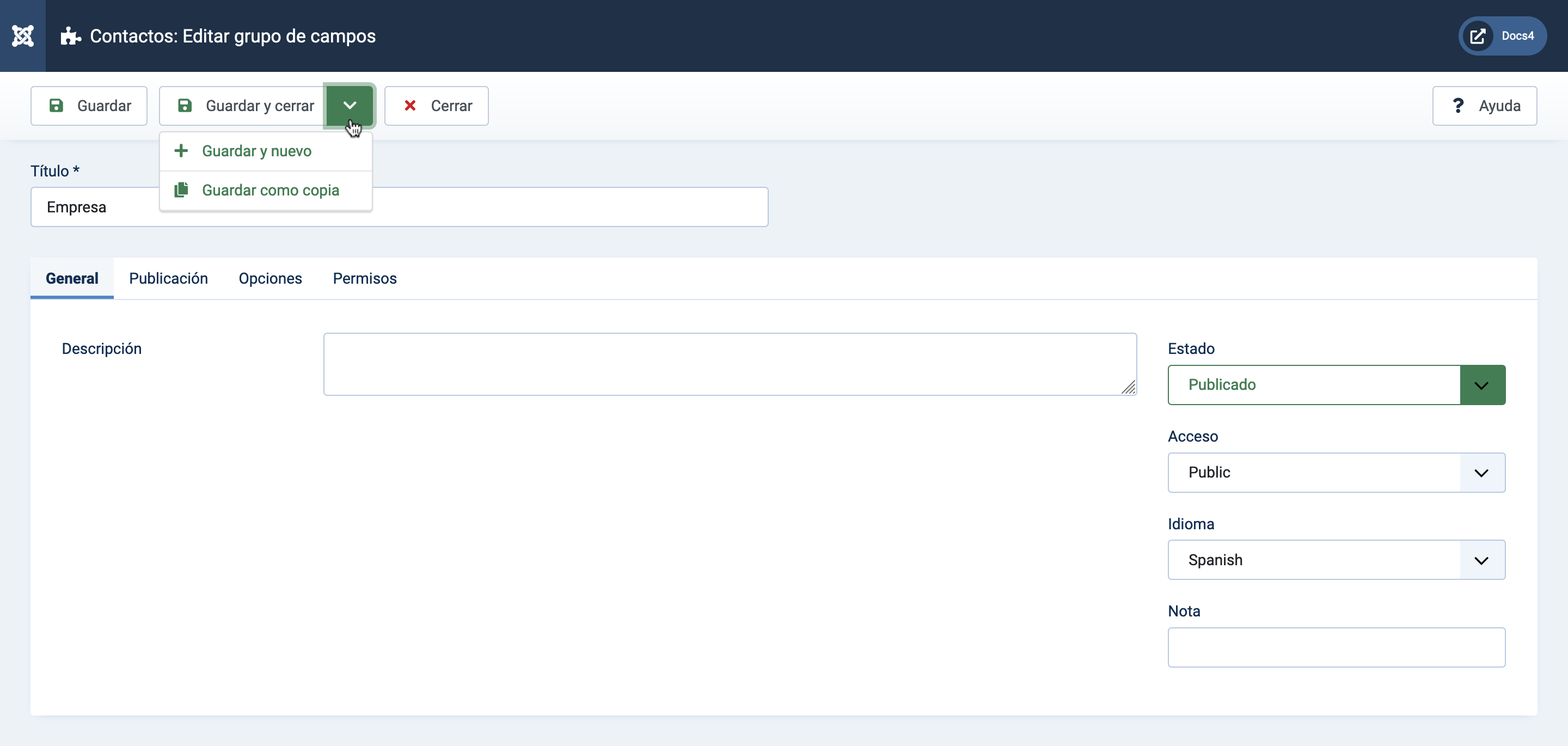Choose Guardar y nuevo from menu
Image resolution: width=1568 pixels, height=746 pixels.
coord(266,151)
